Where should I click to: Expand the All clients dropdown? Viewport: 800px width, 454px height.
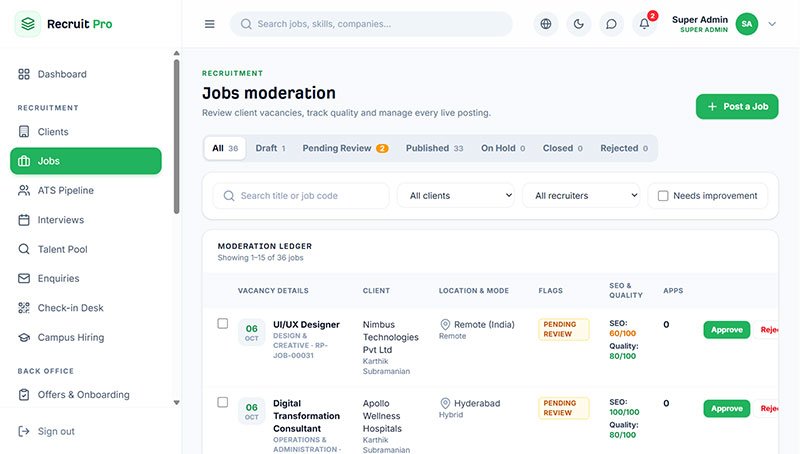click(x=460, y=195)
